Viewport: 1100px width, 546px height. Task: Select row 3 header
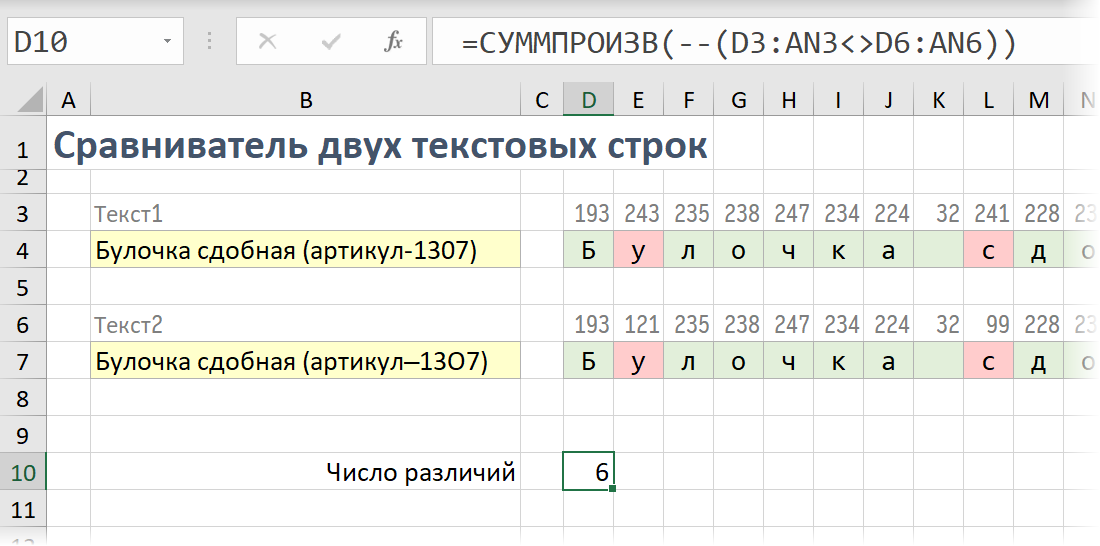pyautogui.click(x=23, y=213)
